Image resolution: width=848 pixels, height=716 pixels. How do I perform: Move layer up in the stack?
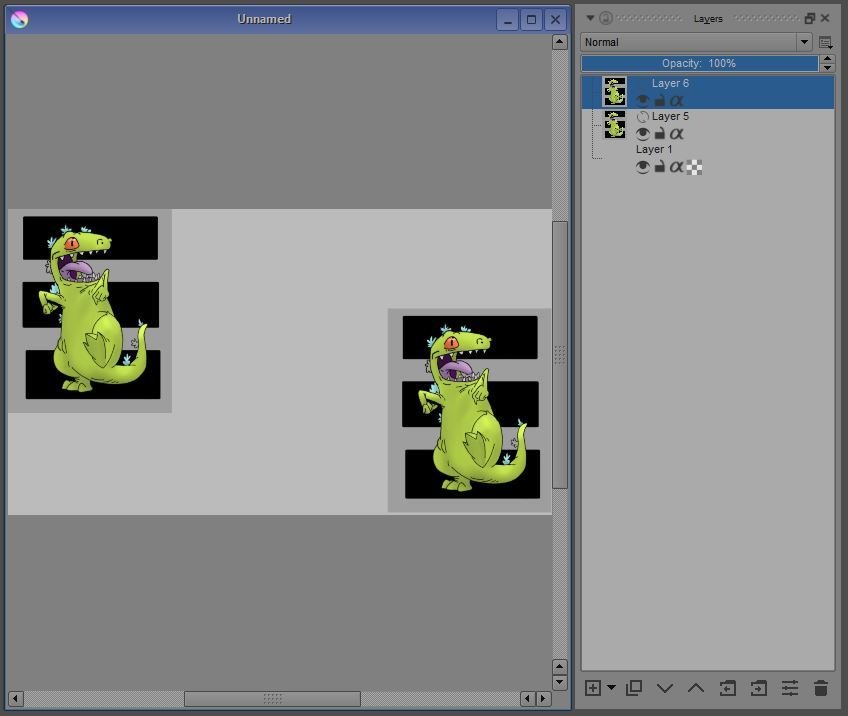695,688
